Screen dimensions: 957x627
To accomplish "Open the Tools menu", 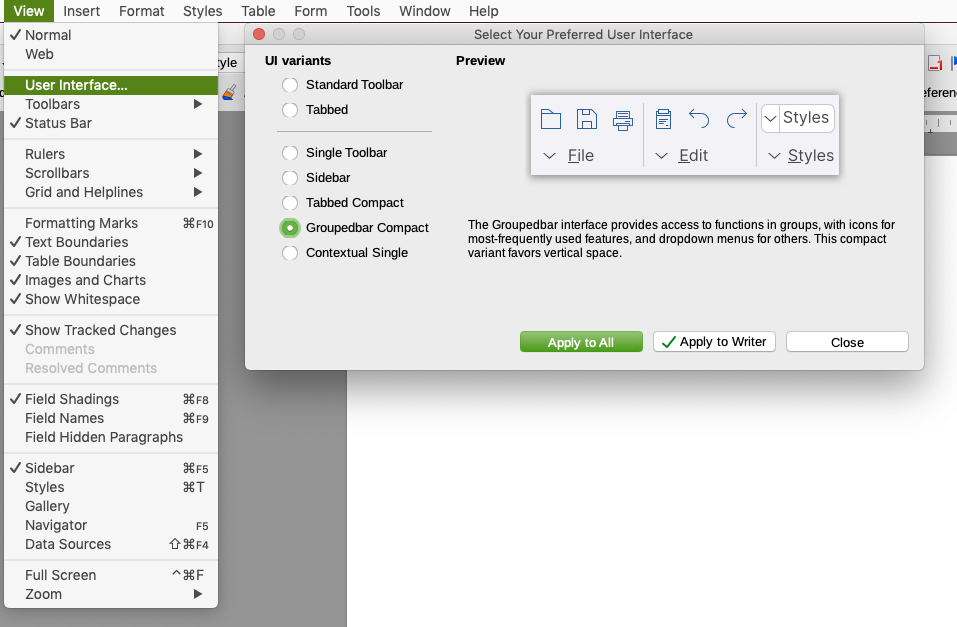I will coord(363,11).
